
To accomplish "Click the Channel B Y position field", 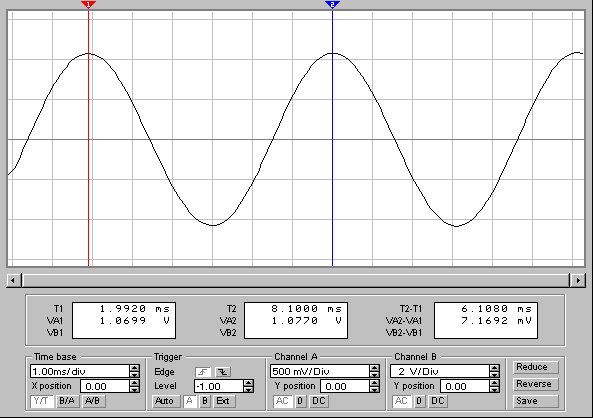I will pos(465,386).
